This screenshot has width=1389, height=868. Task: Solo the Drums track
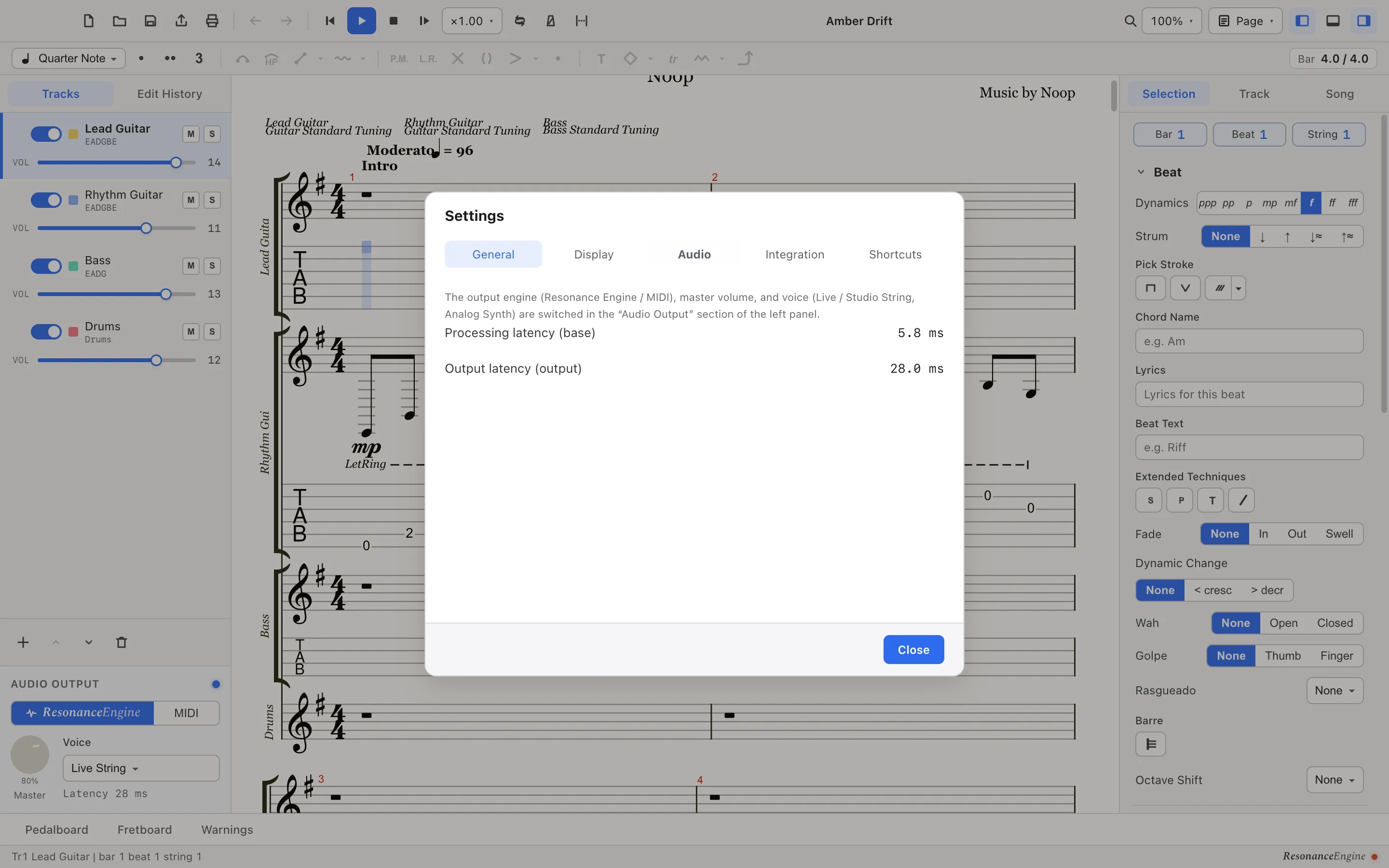(x=212, y=331)
